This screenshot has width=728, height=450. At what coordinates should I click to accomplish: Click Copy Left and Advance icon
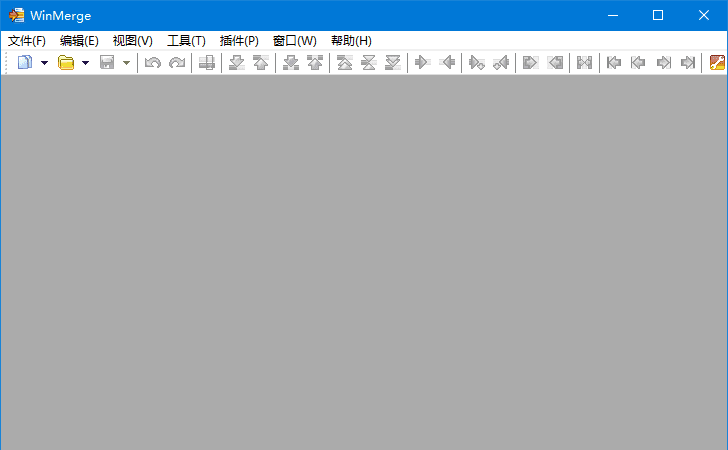pyautogui.click(x=501, y=62)
